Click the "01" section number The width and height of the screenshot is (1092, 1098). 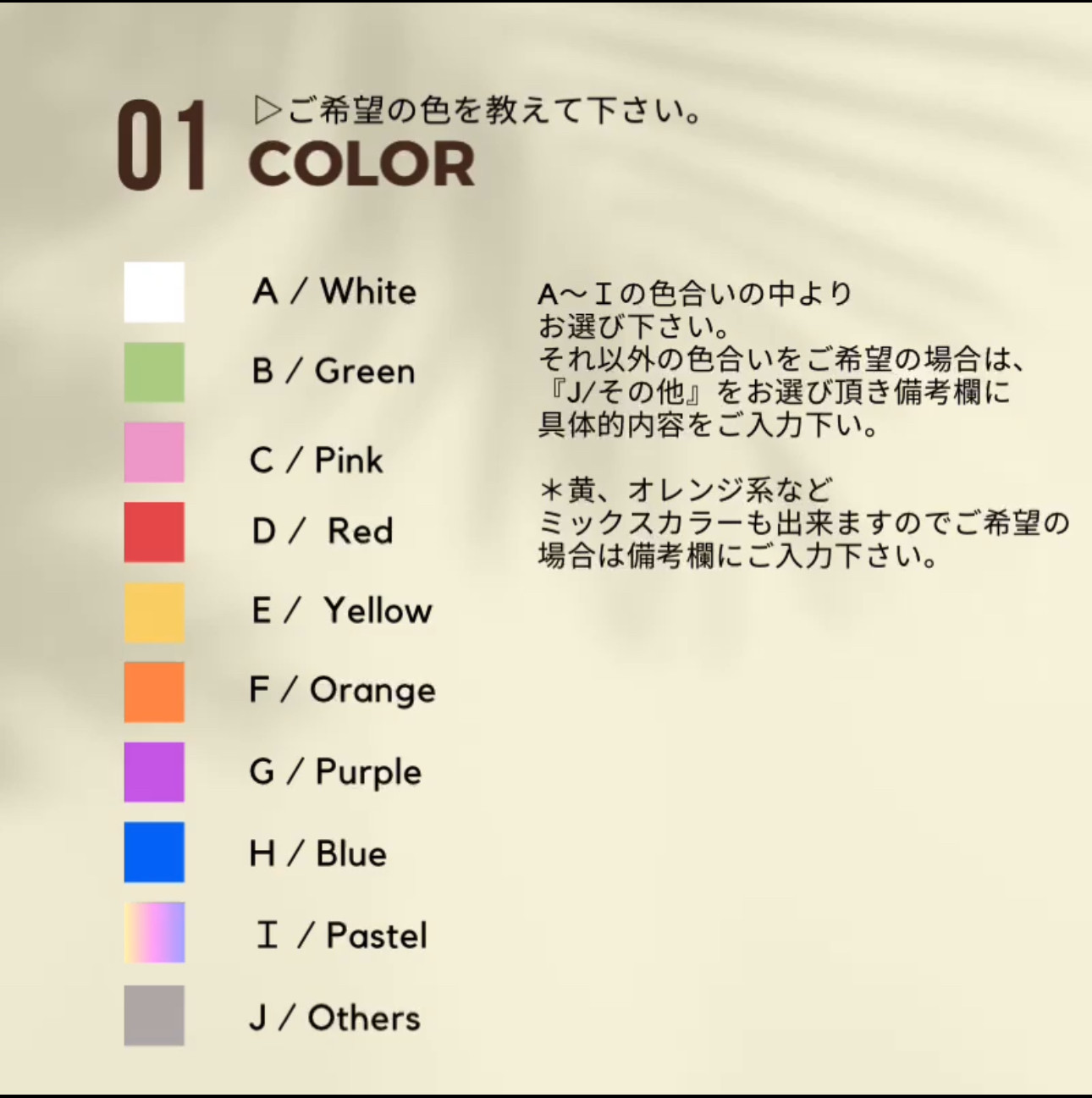pos(162,146)
